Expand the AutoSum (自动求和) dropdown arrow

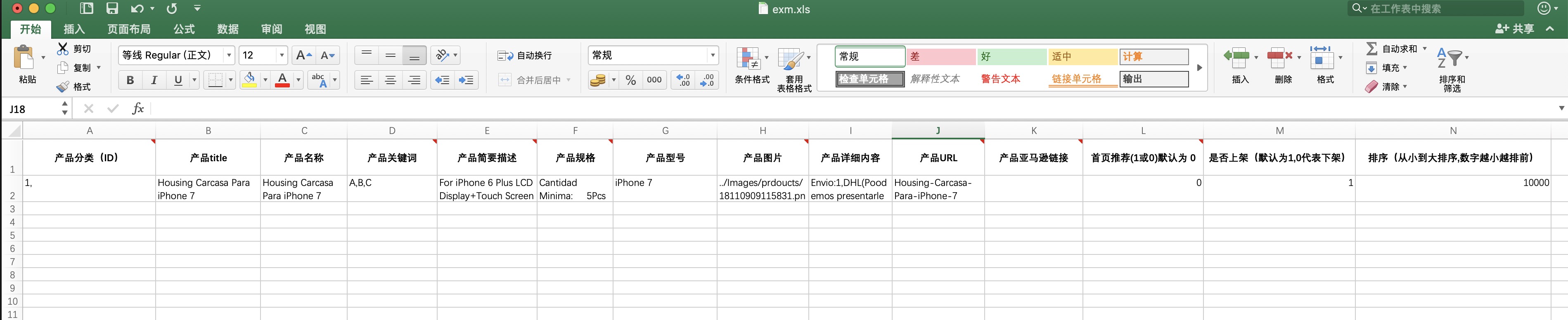pos(1424,49)
